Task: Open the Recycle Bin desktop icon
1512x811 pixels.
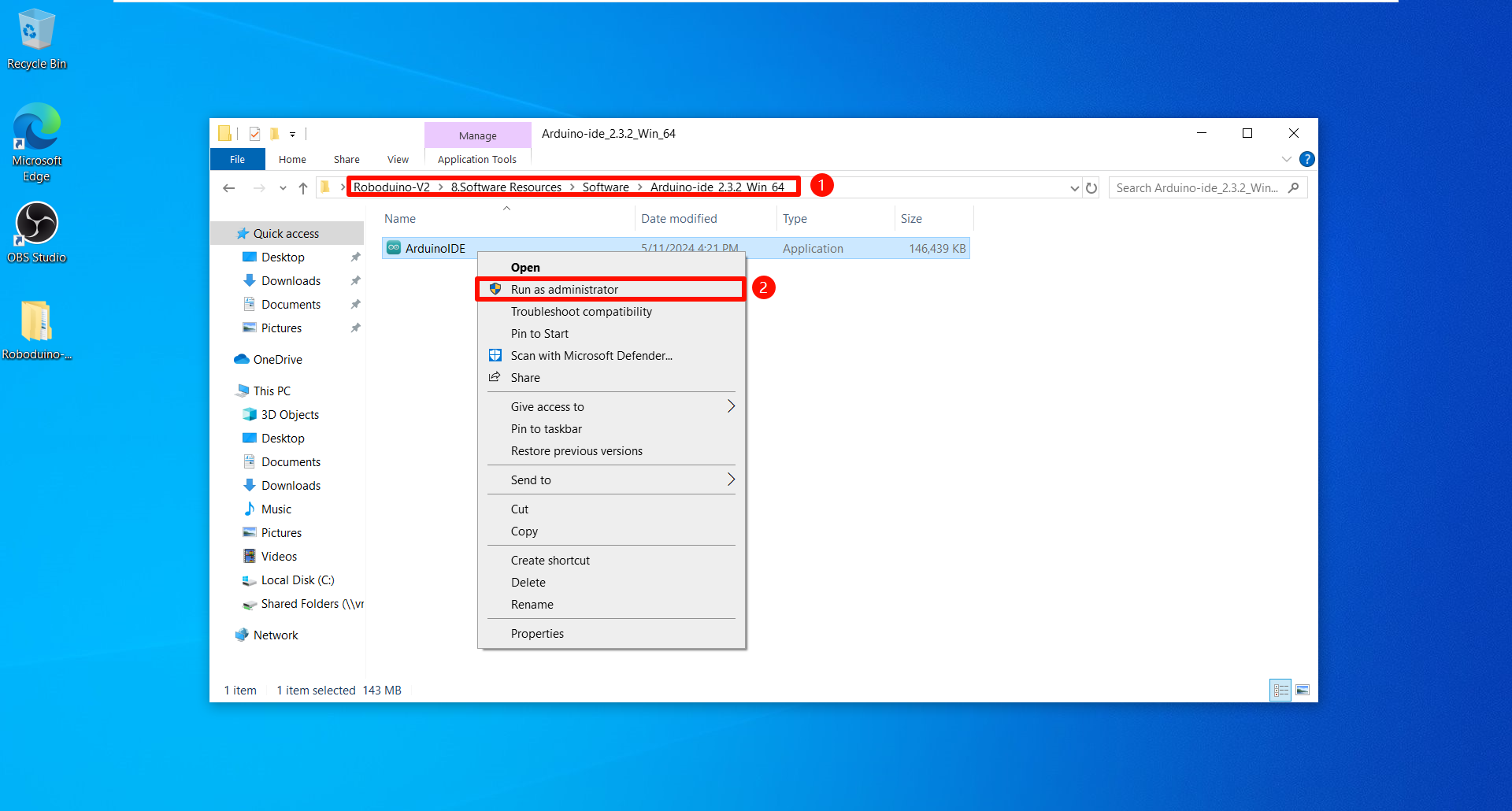Action: [36, 39]
